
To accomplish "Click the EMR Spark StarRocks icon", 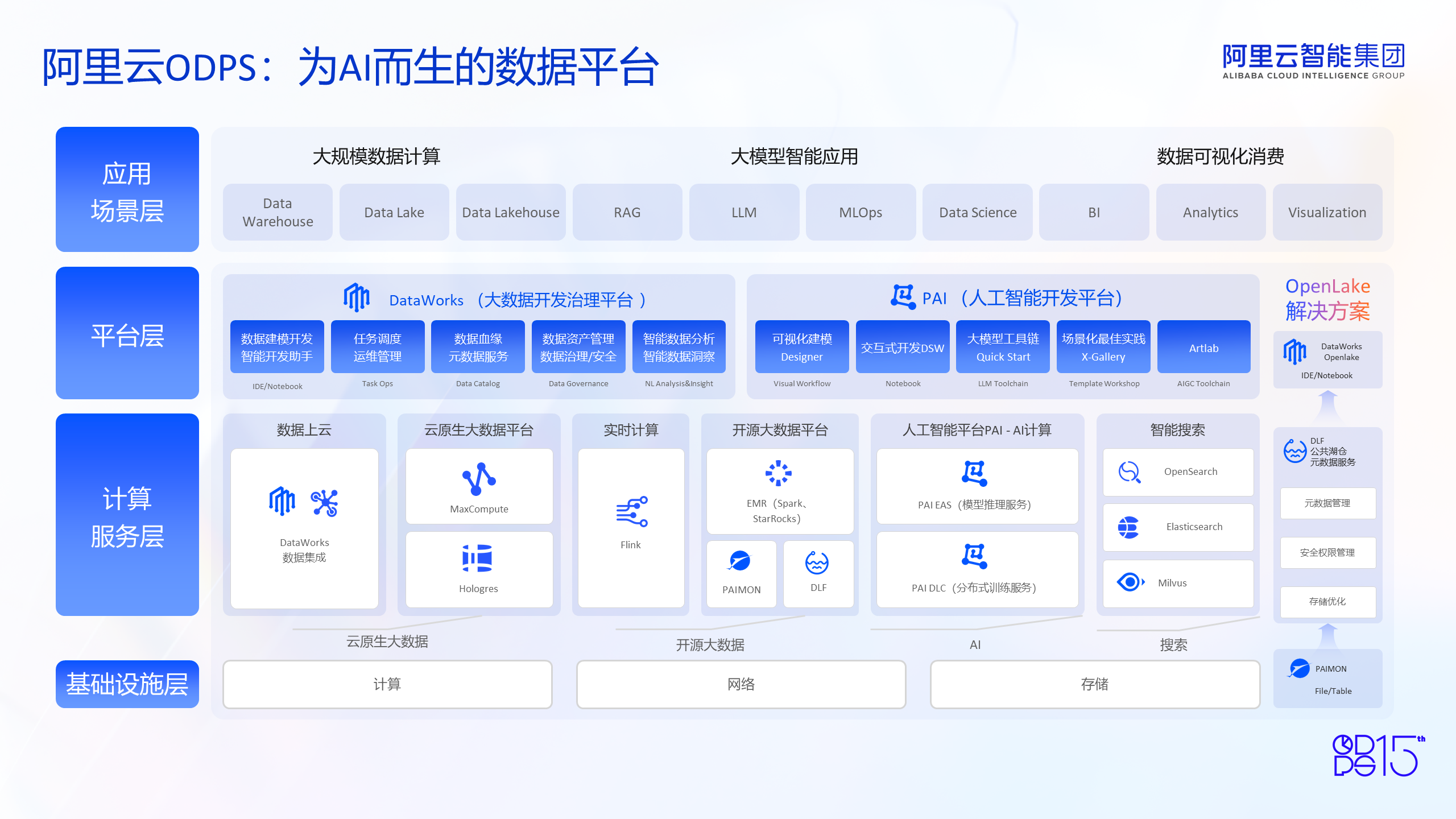I will click(x=779, y=473).
